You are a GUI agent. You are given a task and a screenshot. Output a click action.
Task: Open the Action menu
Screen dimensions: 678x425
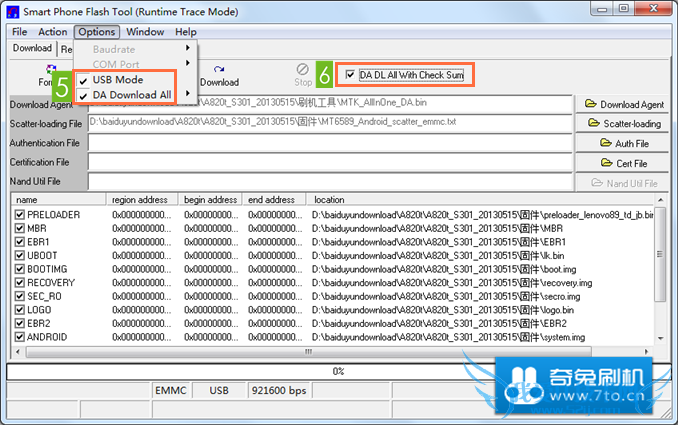[53, 32]
